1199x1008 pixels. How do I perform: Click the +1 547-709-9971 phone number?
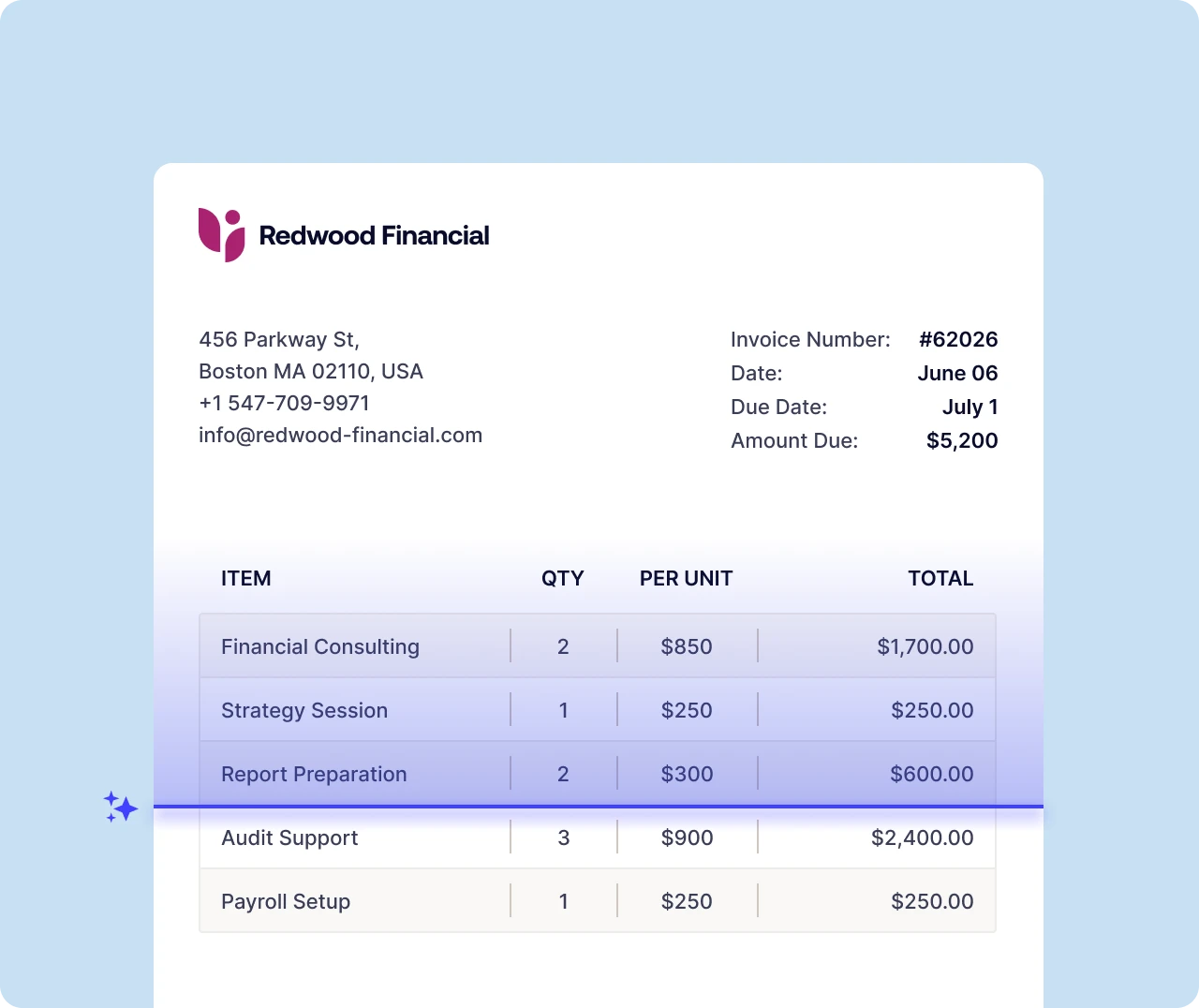284,403
